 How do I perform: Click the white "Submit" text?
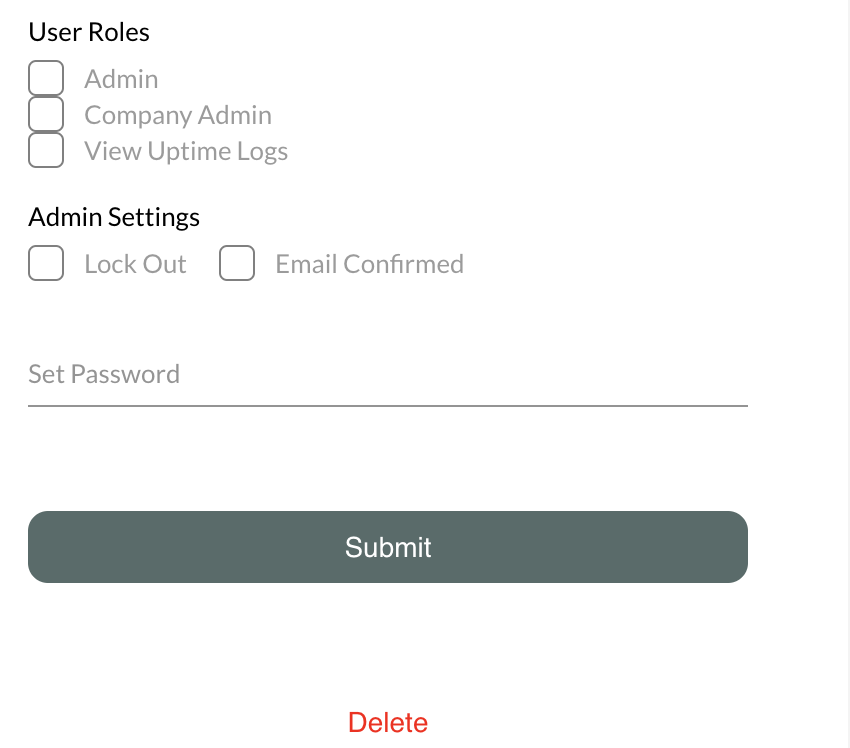point(388,547)
